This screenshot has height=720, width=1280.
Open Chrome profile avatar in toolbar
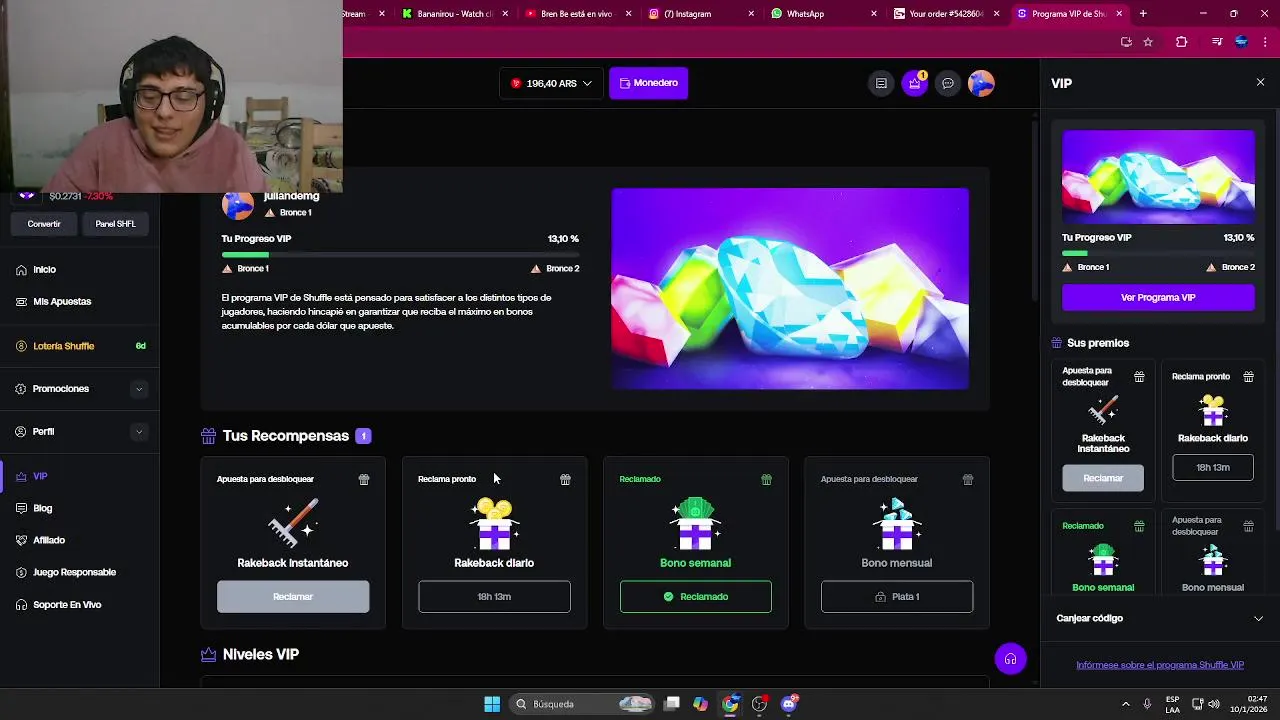(1241, 42)
